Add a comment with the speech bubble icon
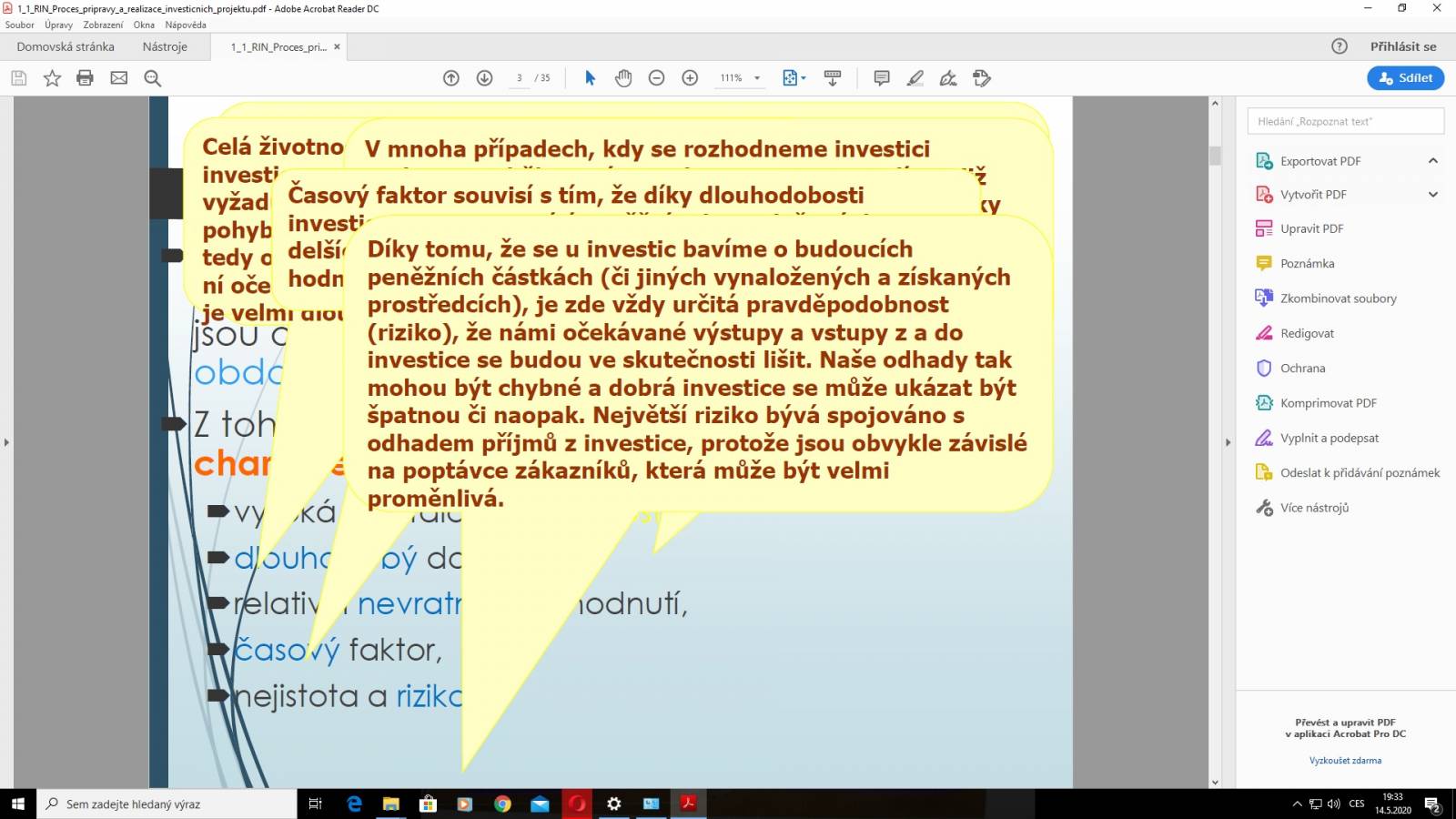Screen dimensions: 1456x819 (x=882, y=78)
